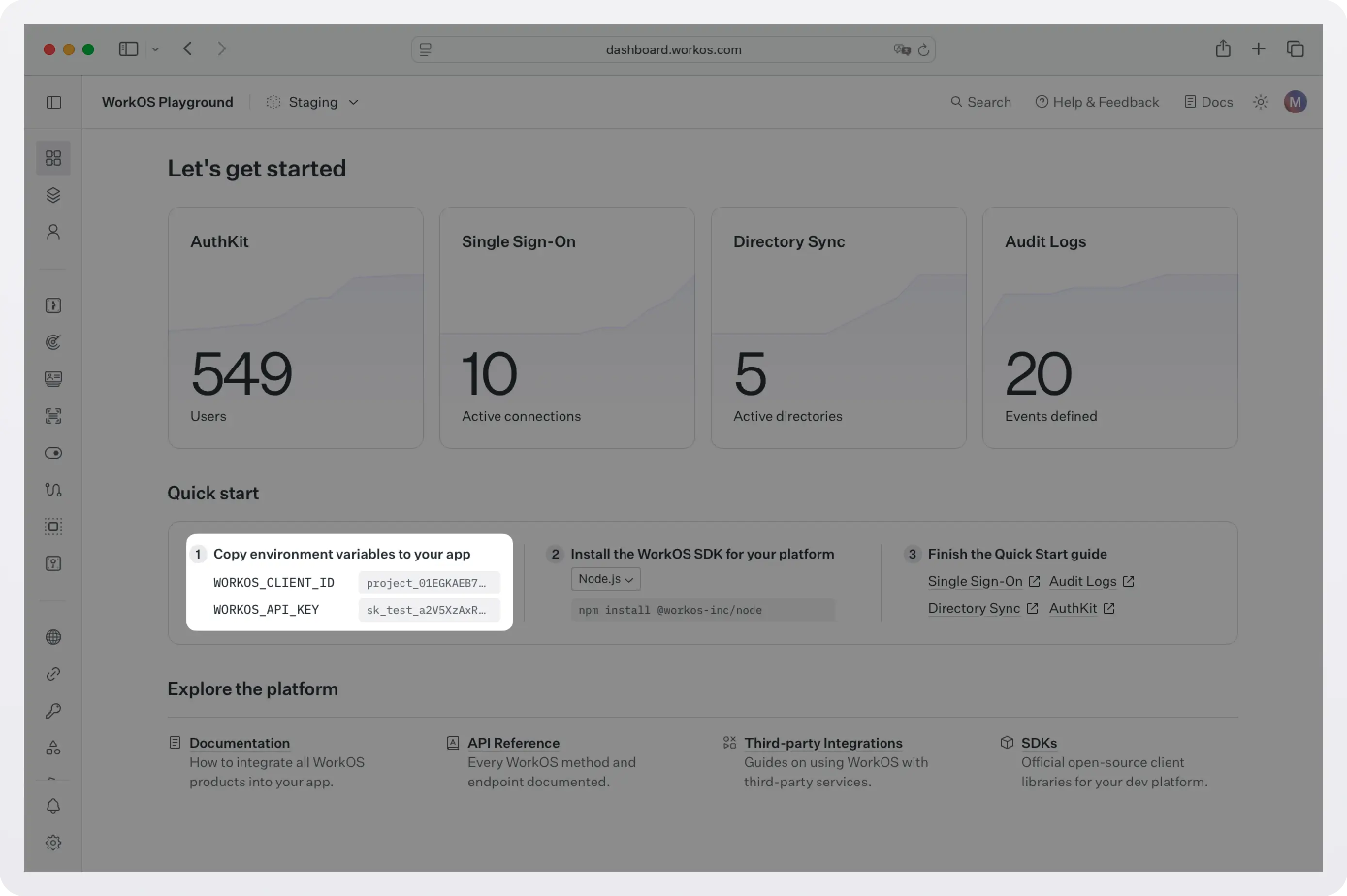1347x896 pixels.
Task: Open Help & Feedback
Action: coord(1097,102)
